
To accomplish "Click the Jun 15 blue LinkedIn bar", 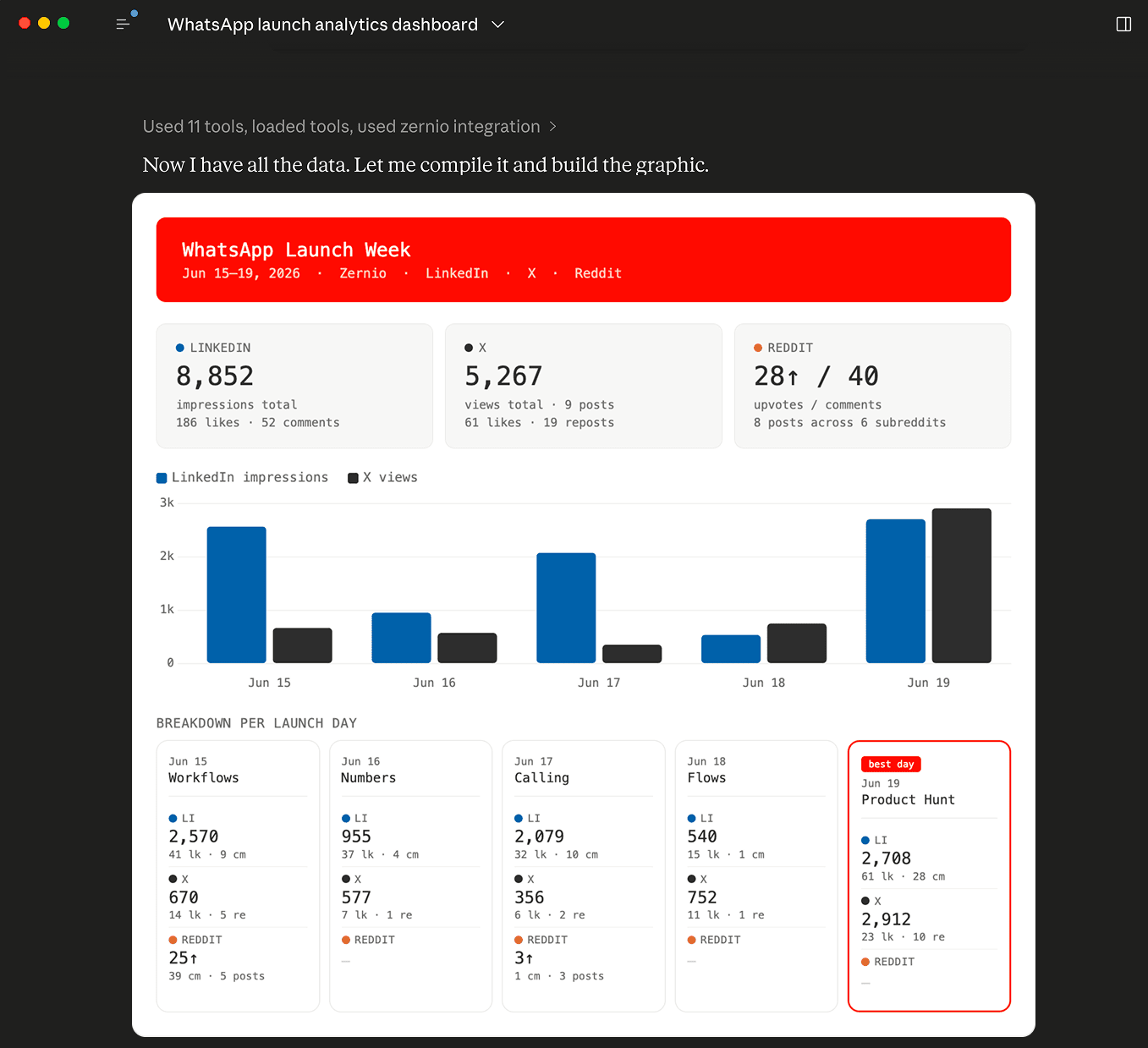I will (237, 595).
